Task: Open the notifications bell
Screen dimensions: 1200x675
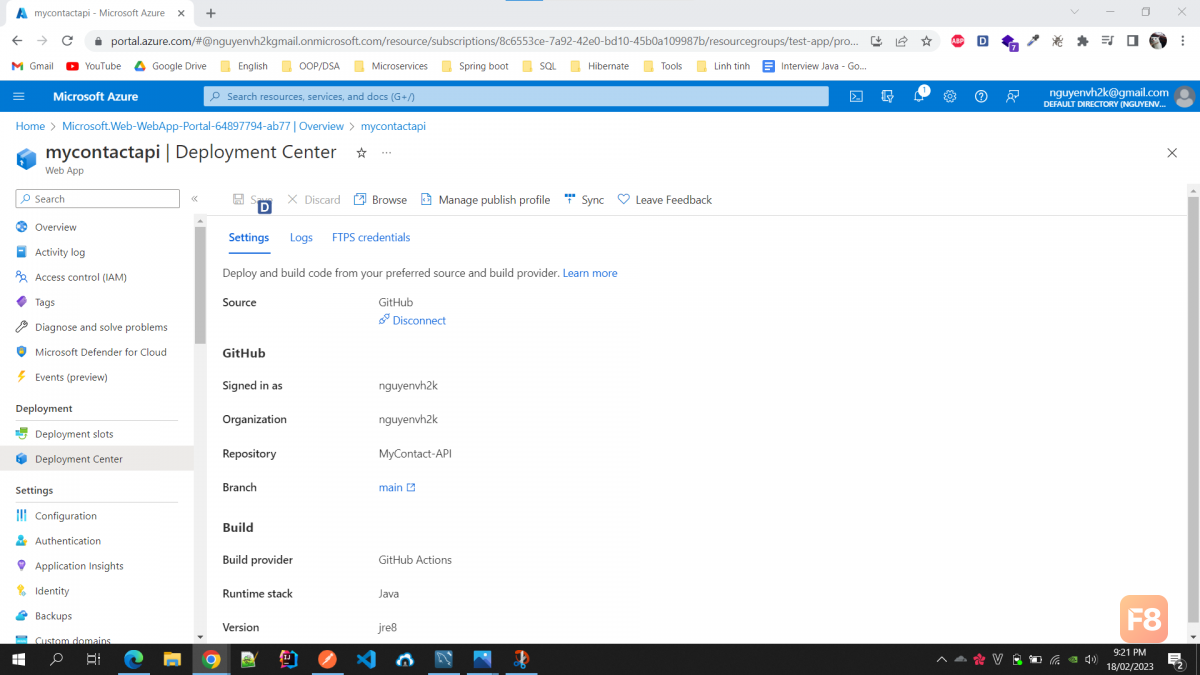Action: (919, 96)
